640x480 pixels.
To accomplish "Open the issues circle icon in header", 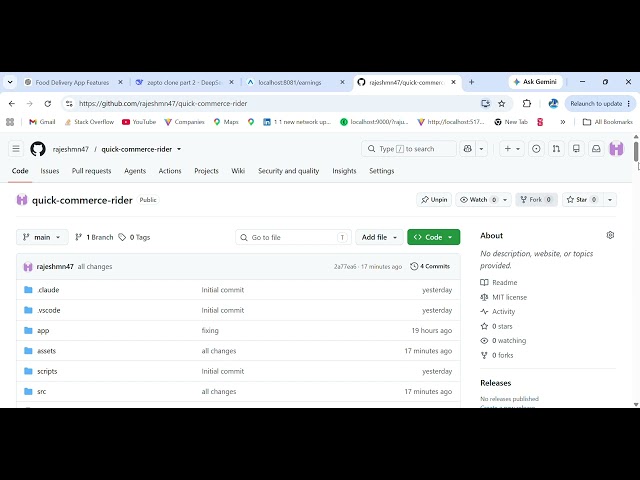I will [536, 149].
